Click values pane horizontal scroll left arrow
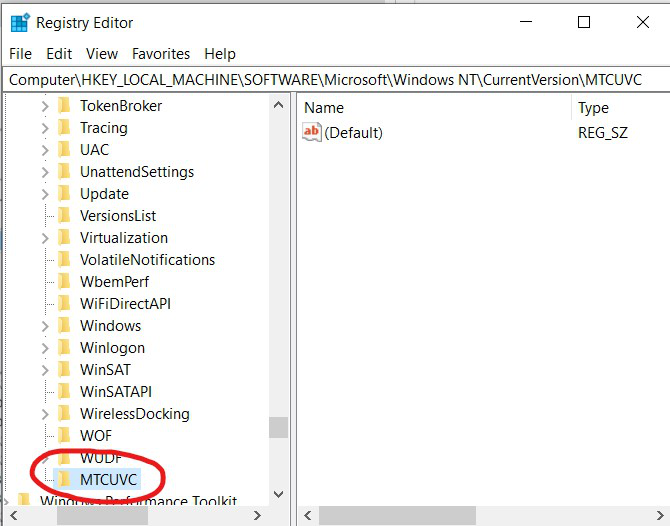Image resolution: width=670 pixels, height=526 pixels. (x=307, y=515)
